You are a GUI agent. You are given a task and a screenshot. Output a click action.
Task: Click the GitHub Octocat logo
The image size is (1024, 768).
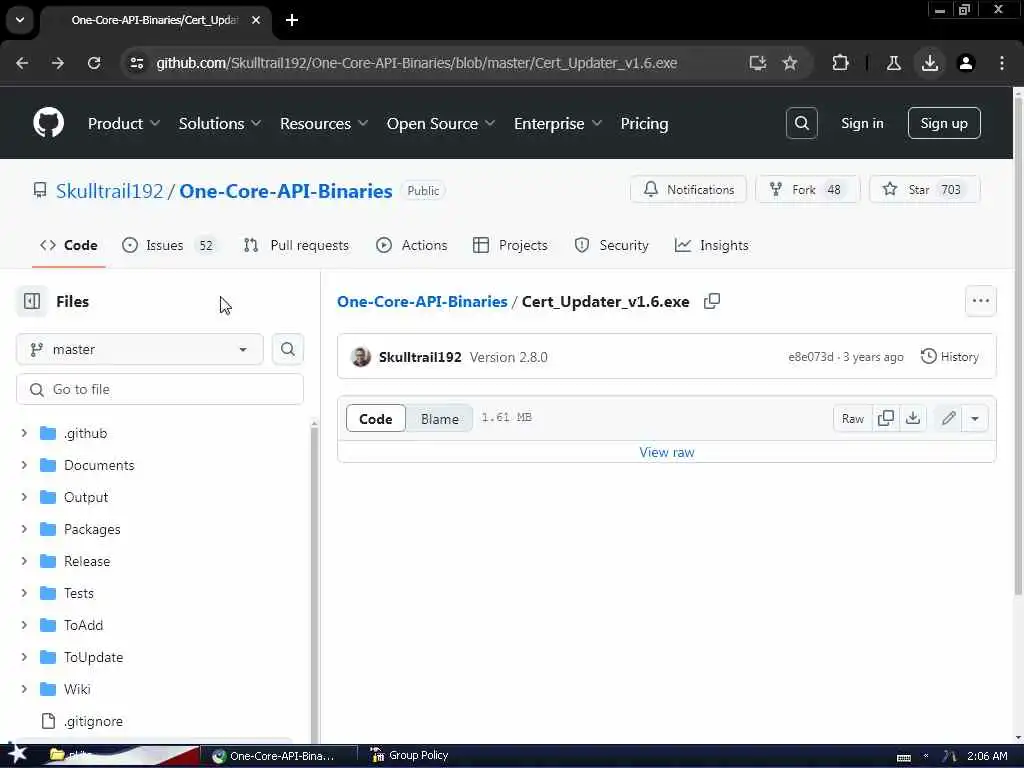pos(48,123)
